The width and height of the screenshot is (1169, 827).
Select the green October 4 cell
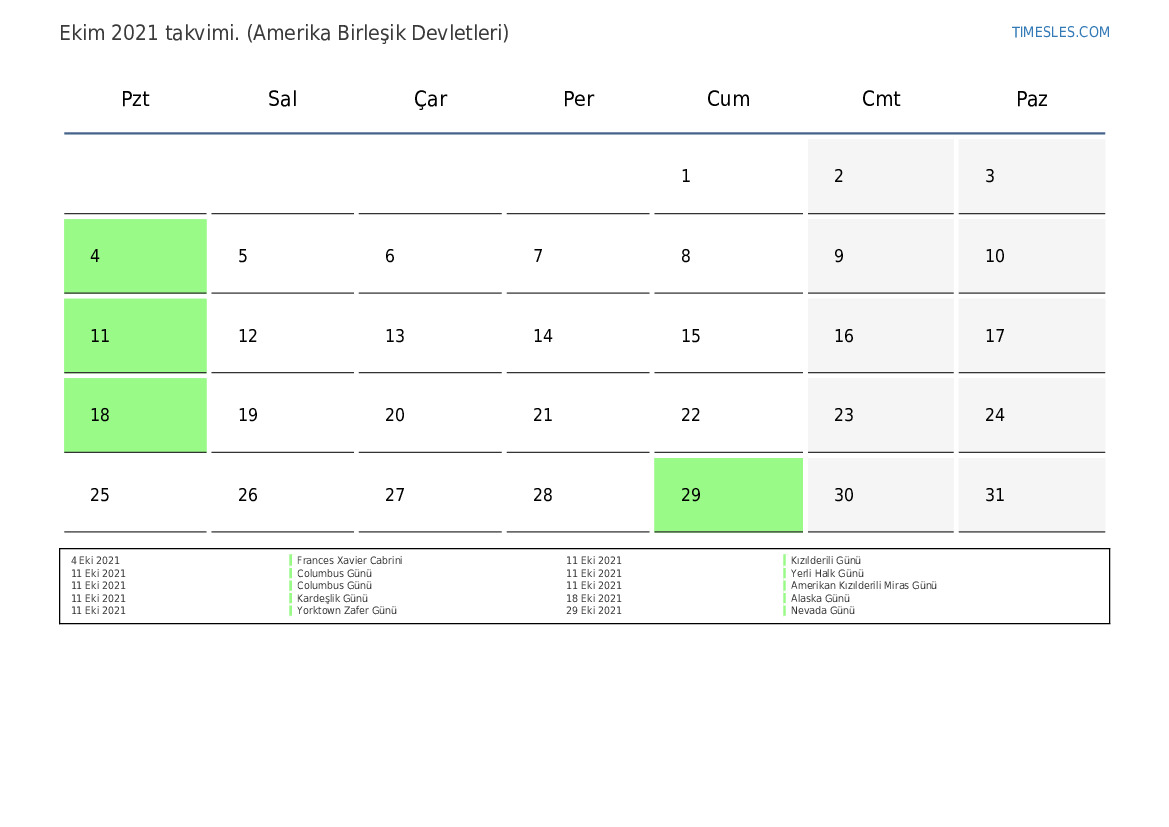(x=135, y=256)
